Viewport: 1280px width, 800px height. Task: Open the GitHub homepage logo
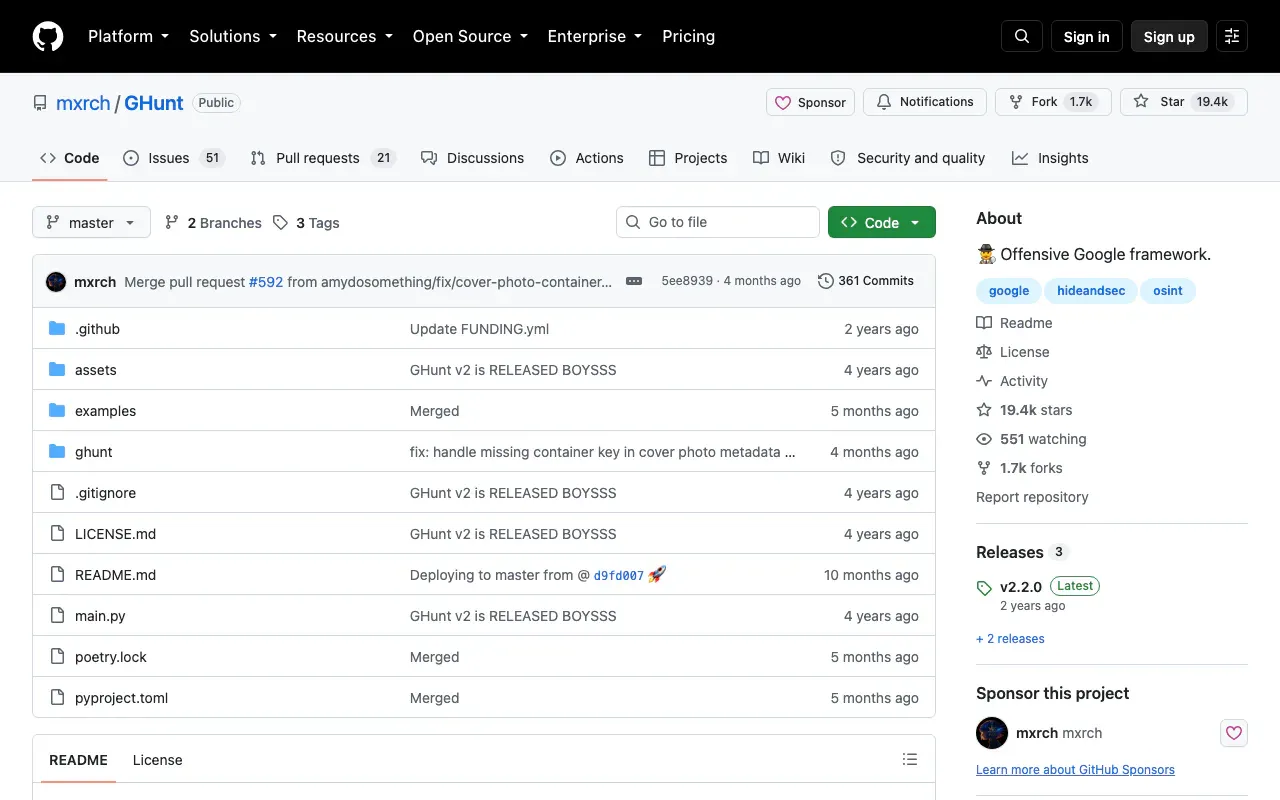(x=48, y=36)
